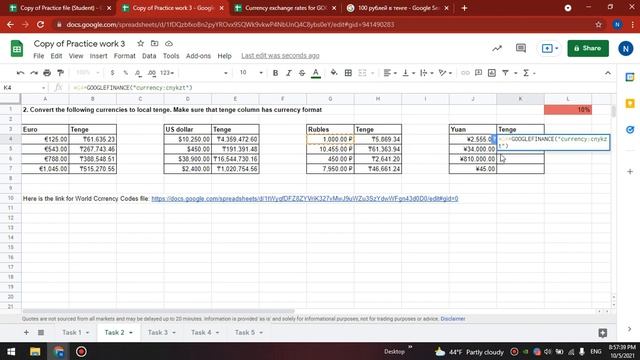640x360 pixels.
Task: Switch to Task 3 sheet tab
Action: [158, 333]
